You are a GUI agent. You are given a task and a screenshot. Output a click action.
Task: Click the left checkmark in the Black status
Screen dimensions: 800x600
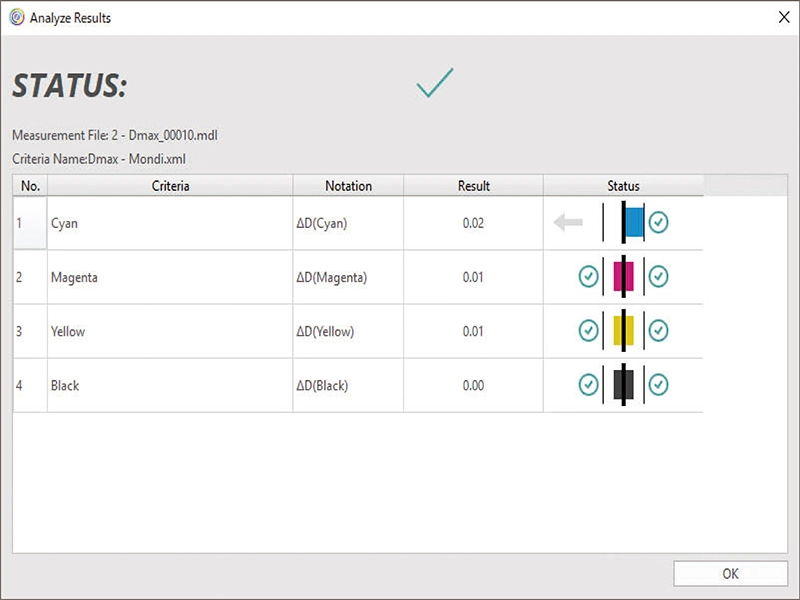point(590,386)
